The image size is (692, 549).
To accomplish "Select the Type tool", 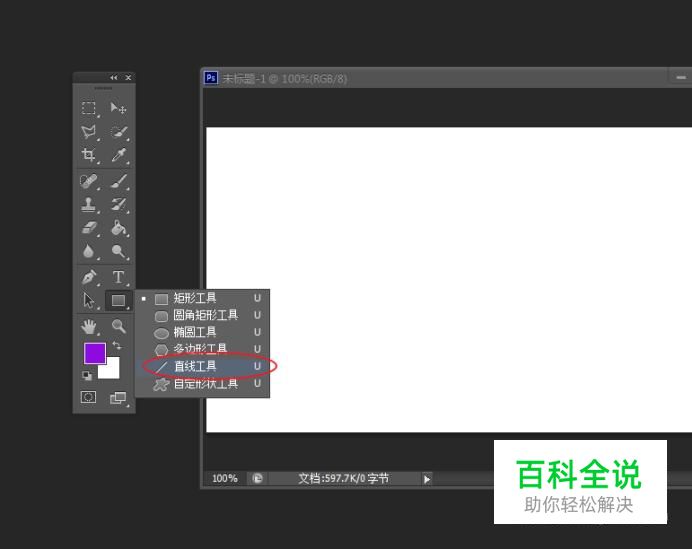I will click(118, 277).
